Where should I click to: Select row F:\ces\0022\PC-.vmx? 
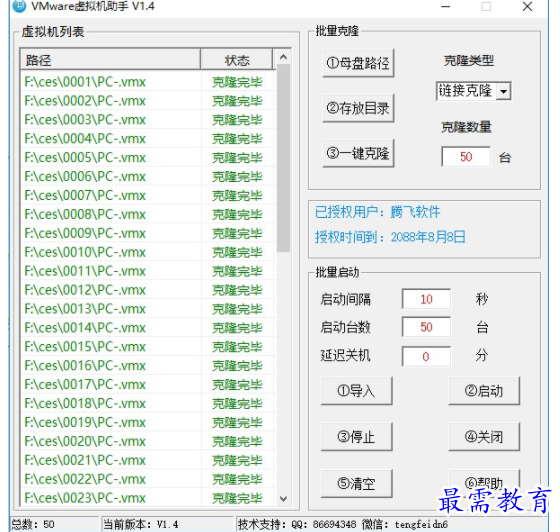pos(148,480)
